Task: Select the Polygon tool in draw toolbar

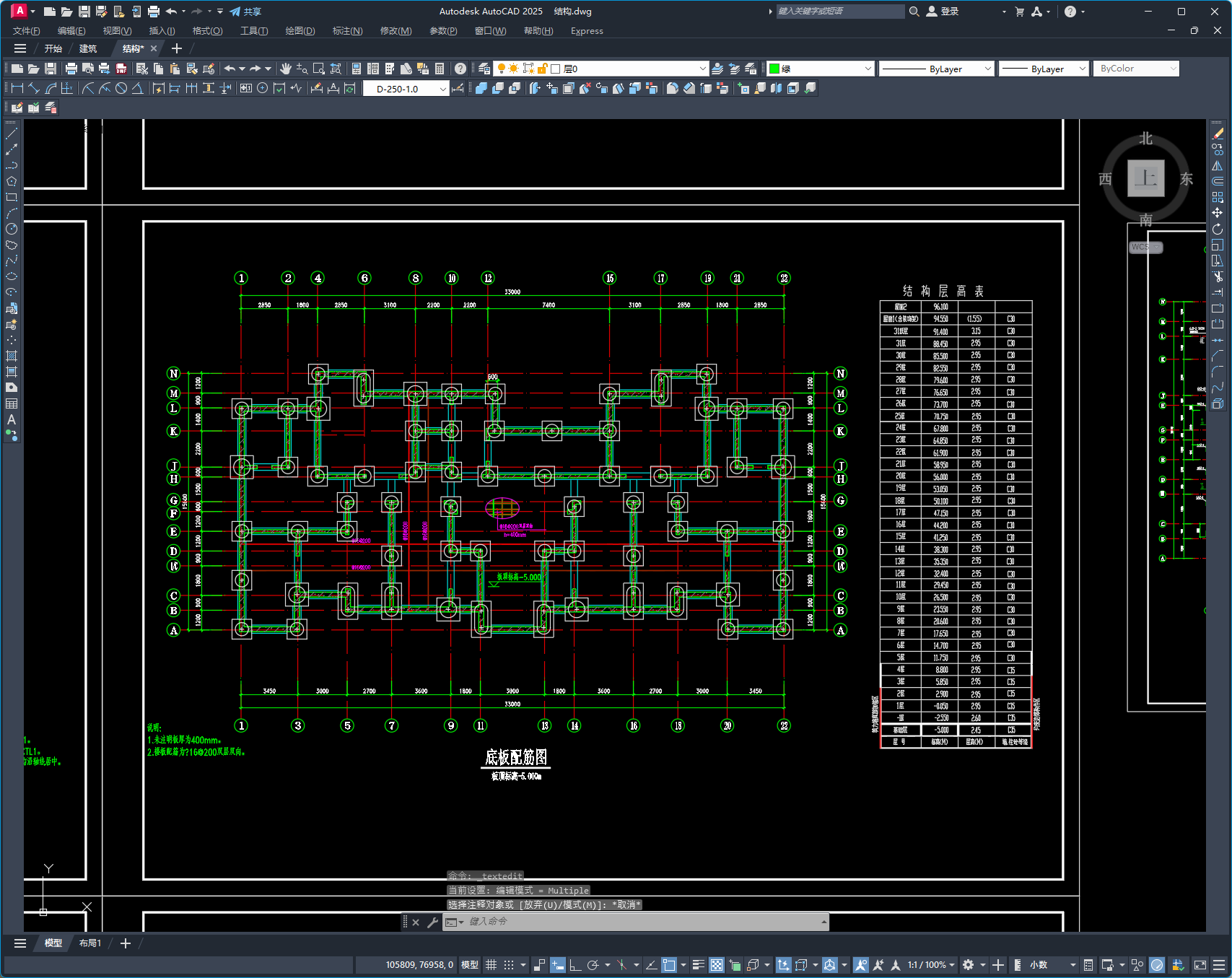Action: tap(12, 181)
